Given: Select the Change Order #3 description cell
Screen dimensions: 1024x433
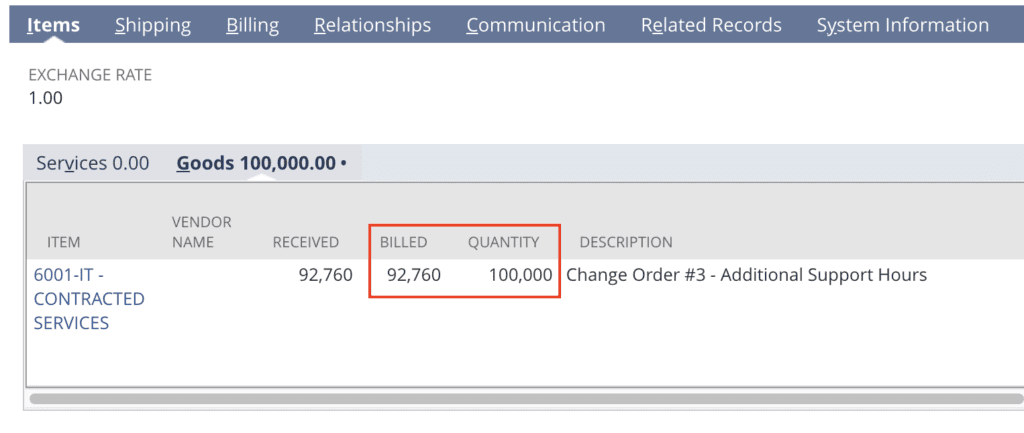Looking at the screenshot, I should [746, 275].
